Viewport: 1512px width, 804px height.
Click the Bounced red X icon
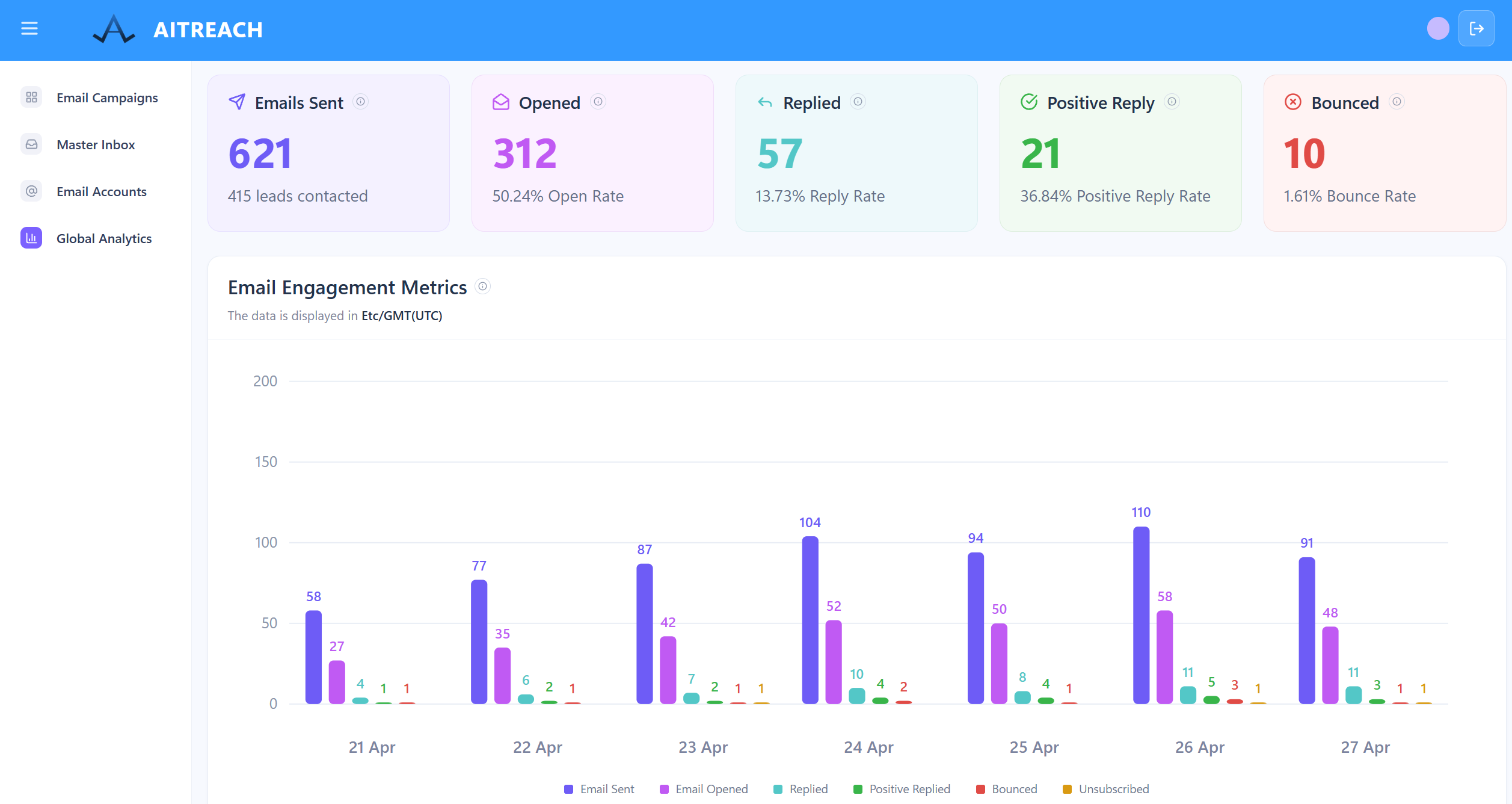[x=1293, y=102]
